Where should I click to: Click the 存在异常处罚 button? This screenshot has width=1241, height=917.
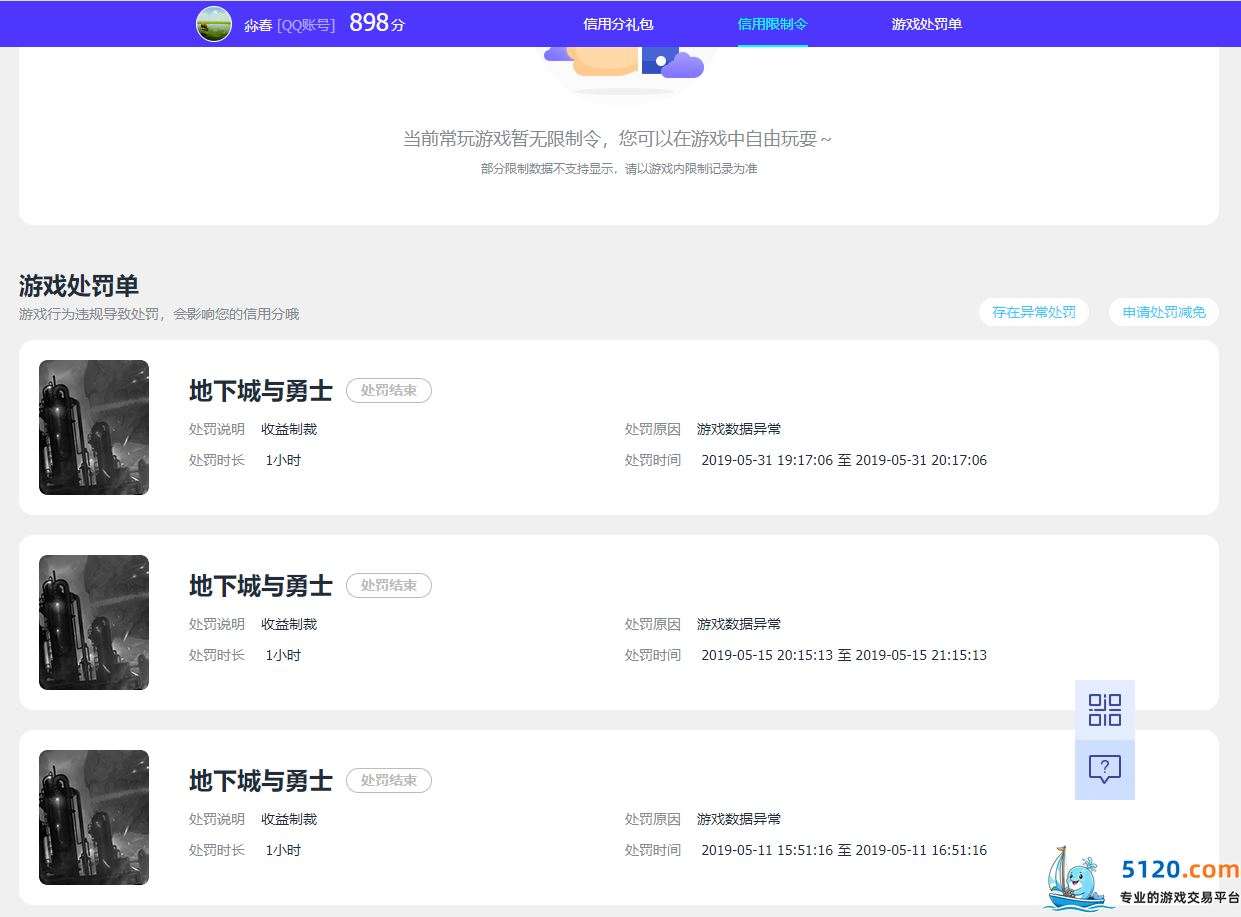tap(1034, 312)
